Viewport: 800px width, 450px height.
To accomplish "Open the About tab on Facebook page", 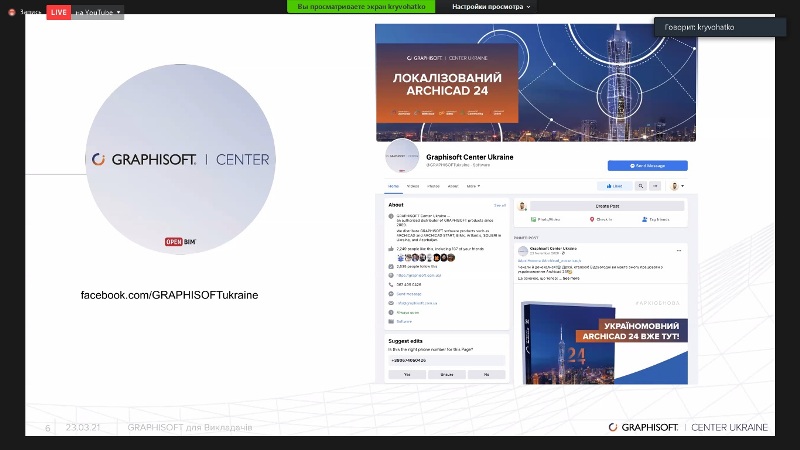I will 453,186.
